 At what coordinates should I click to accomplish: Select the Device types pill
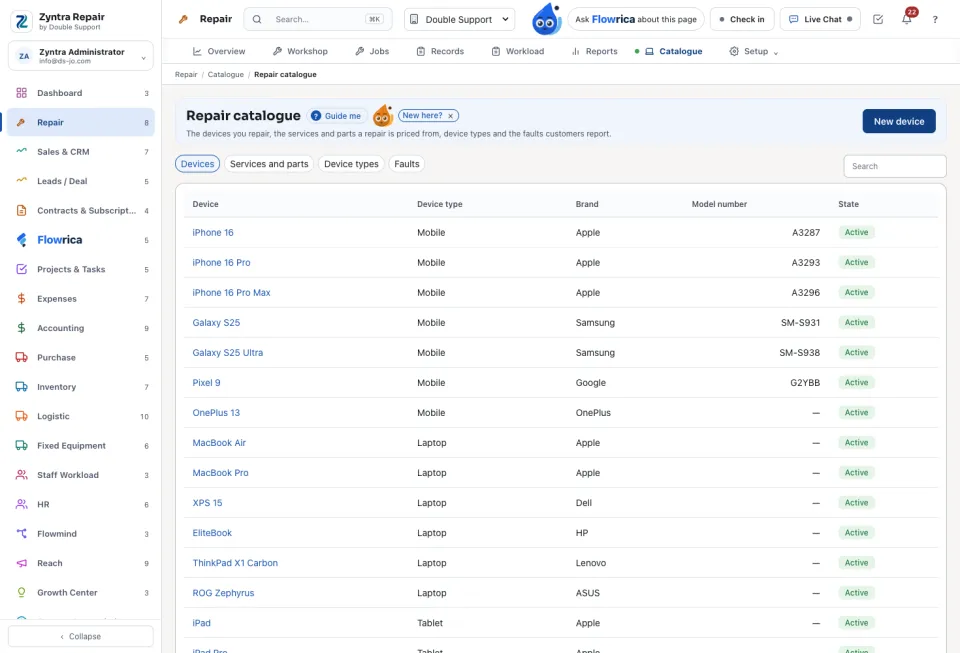click(351, 164)
